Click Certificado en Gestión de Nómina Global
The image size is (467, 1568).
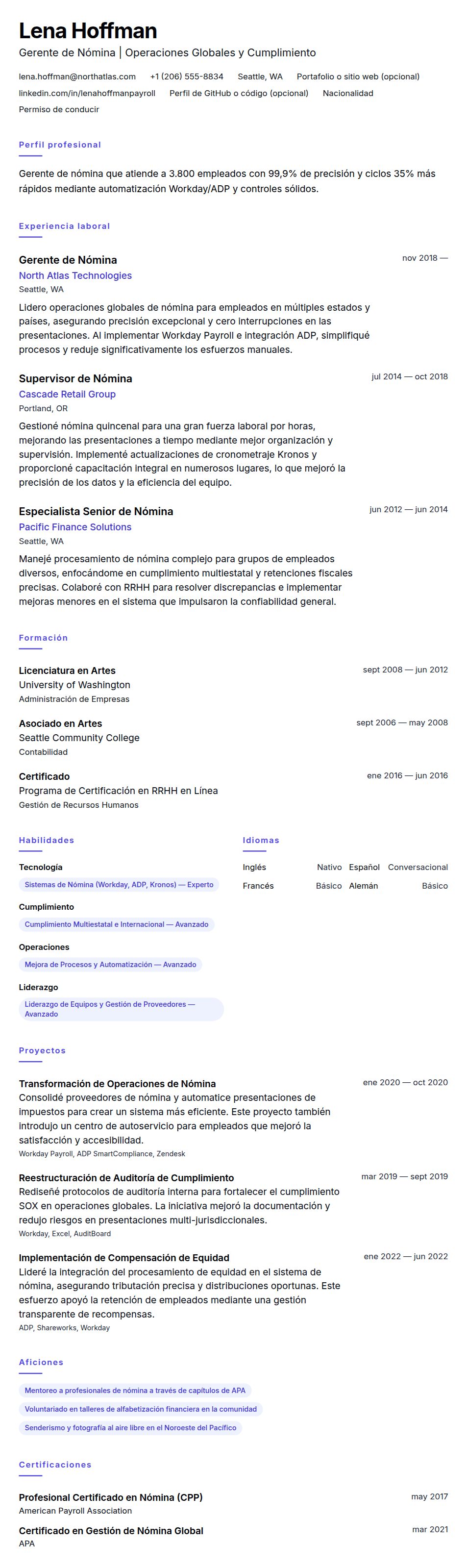(111, 1531)
